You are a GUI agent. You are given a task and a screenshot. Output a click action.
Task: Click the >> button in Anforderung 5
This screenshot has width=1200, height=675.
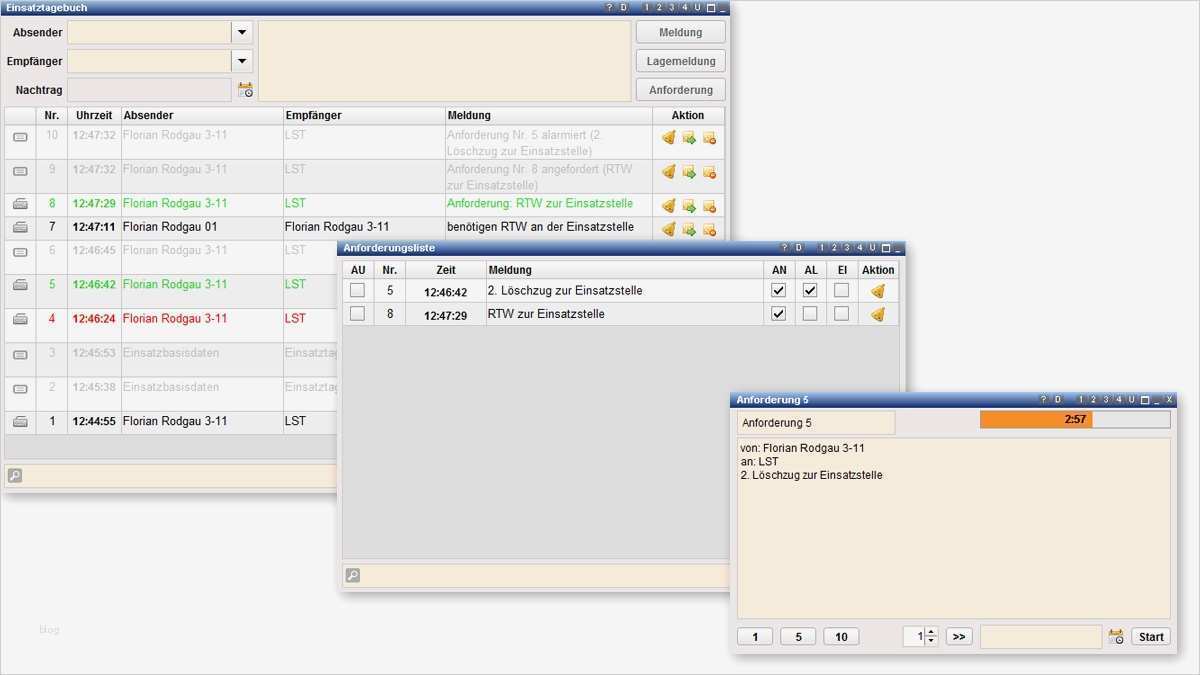click(959, 637)
